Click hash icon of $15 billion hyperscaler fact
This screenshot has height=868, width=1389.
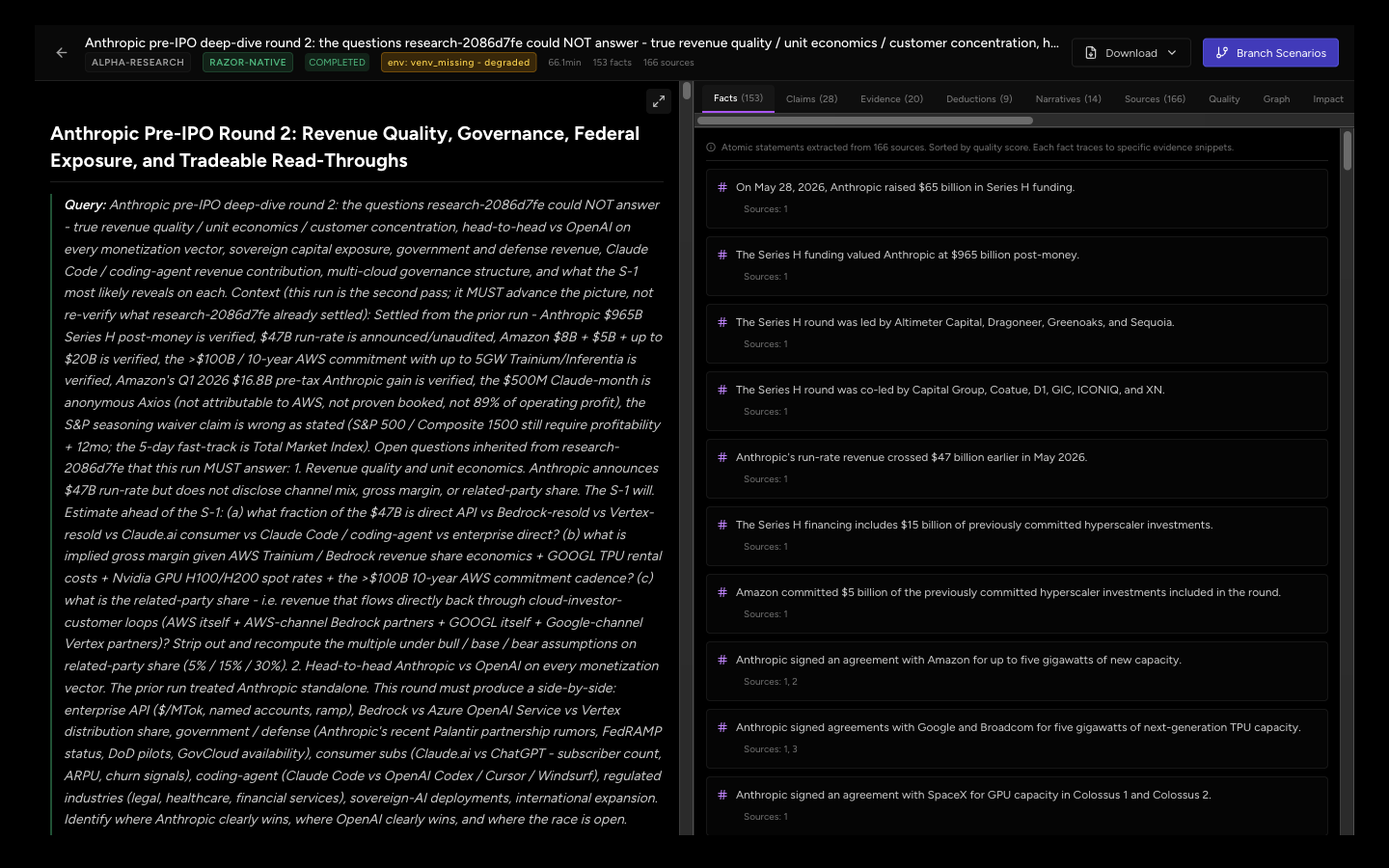[722, 525]
